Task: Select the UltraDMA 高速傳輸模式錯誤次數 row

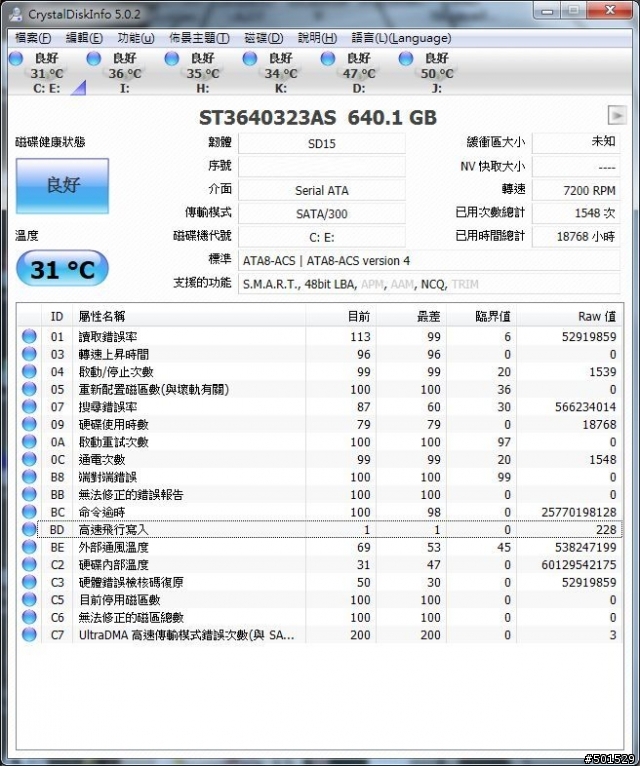Action: click(x=320, y=635)
